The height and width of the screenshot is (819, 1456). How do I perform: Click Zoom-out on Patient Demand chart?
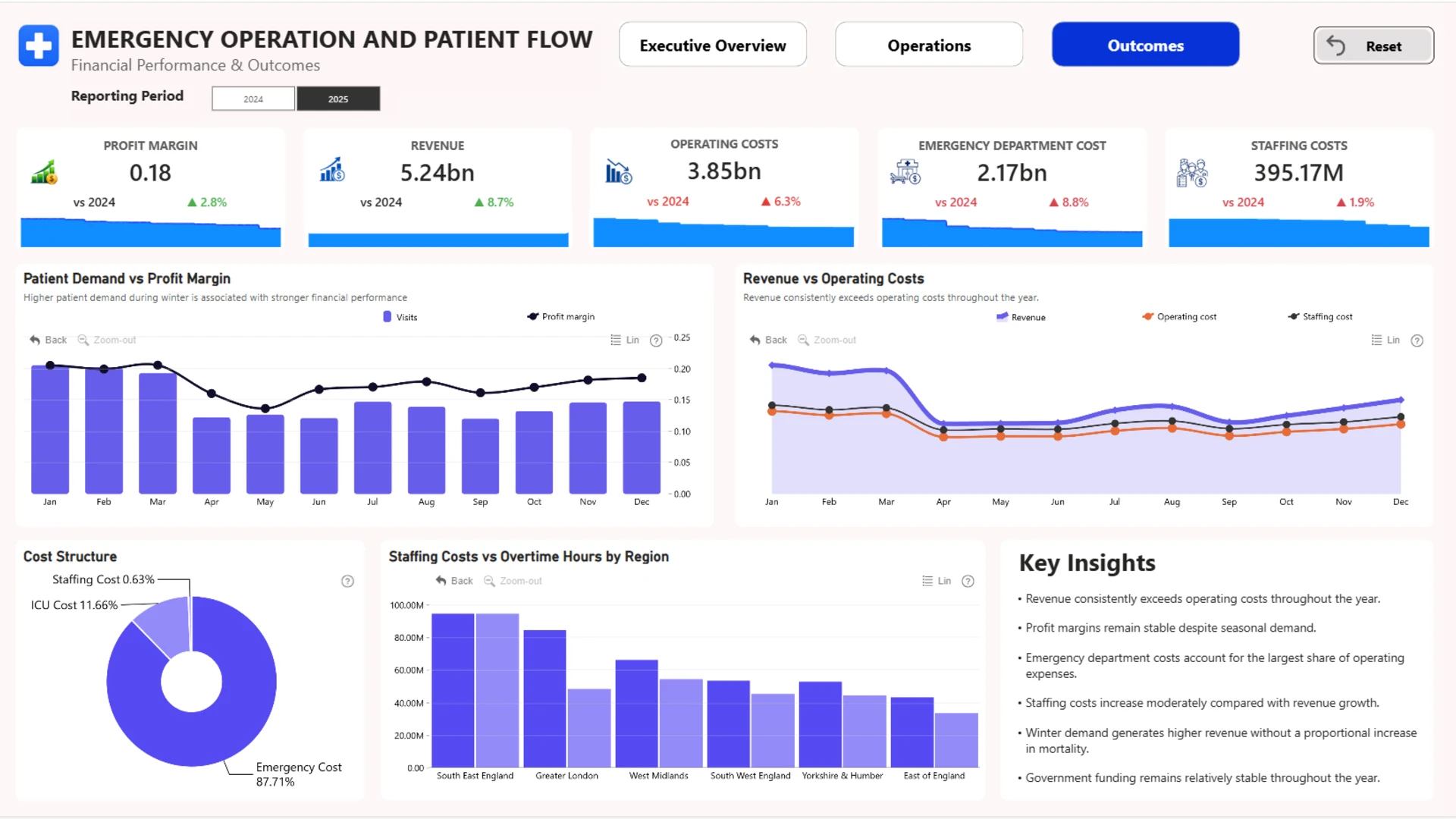coord(107,340)
